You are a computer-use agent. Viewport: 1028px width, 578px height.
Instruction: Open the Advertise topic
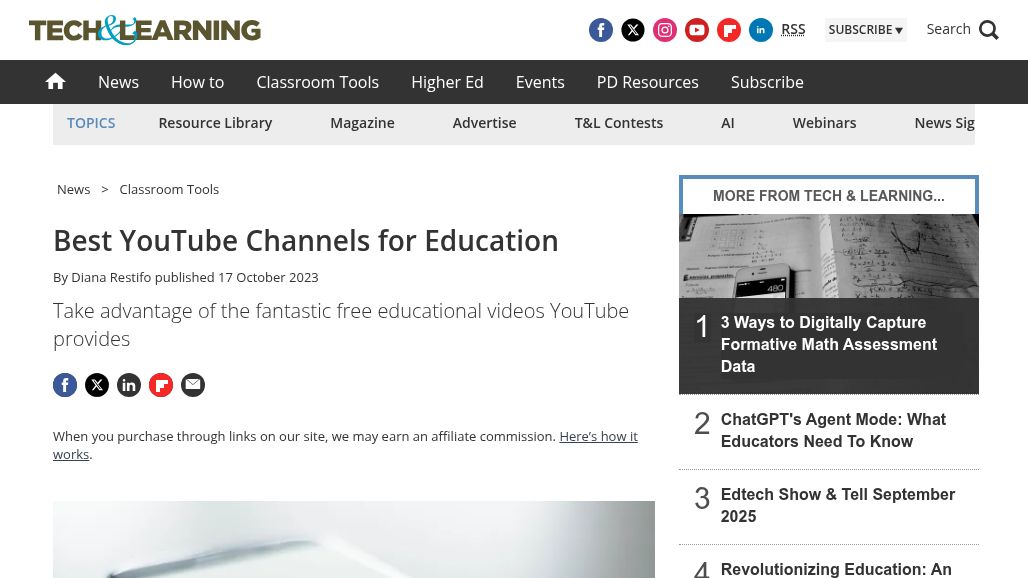[x=484, y=123]
